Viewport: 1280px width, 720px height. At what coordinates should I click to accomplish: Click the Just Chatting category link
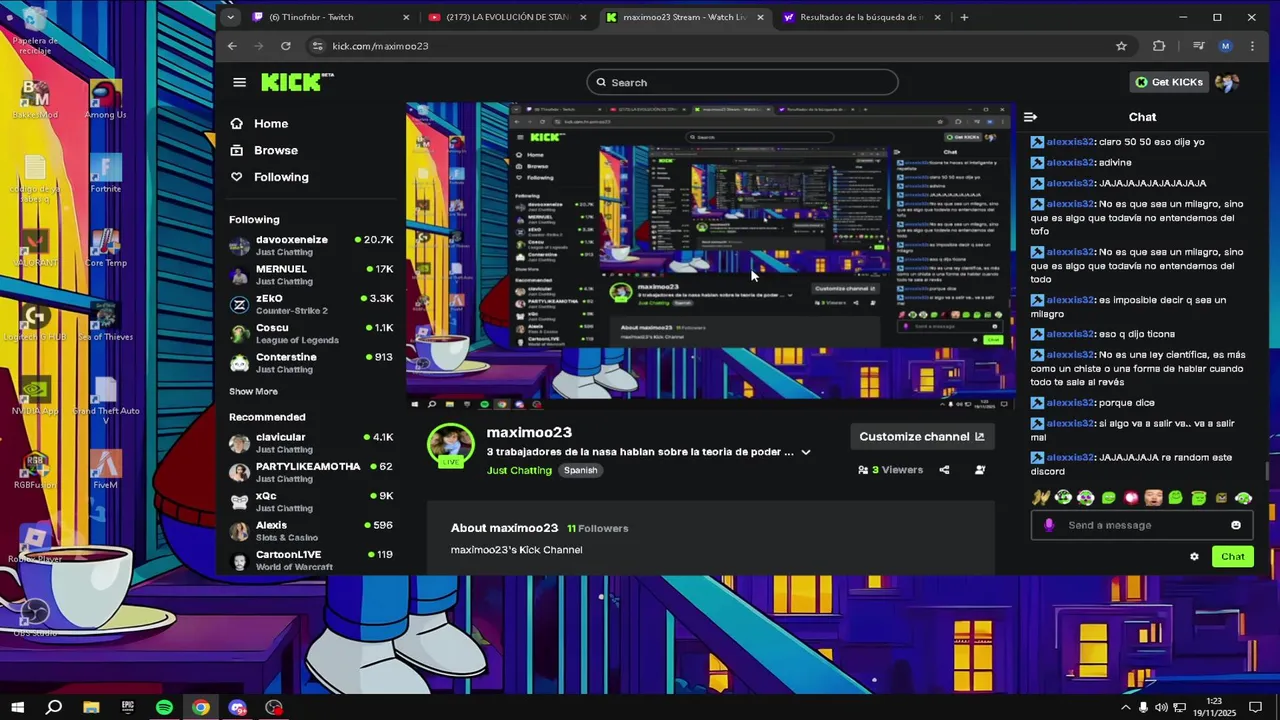(x=519, y=470)
